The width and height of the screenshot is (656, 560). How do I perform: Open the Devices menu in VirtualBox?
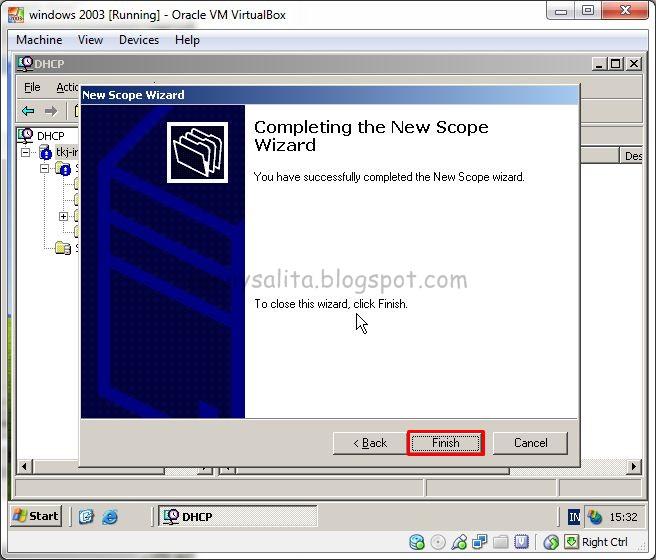pyautogui.click(x=139, y=40)
